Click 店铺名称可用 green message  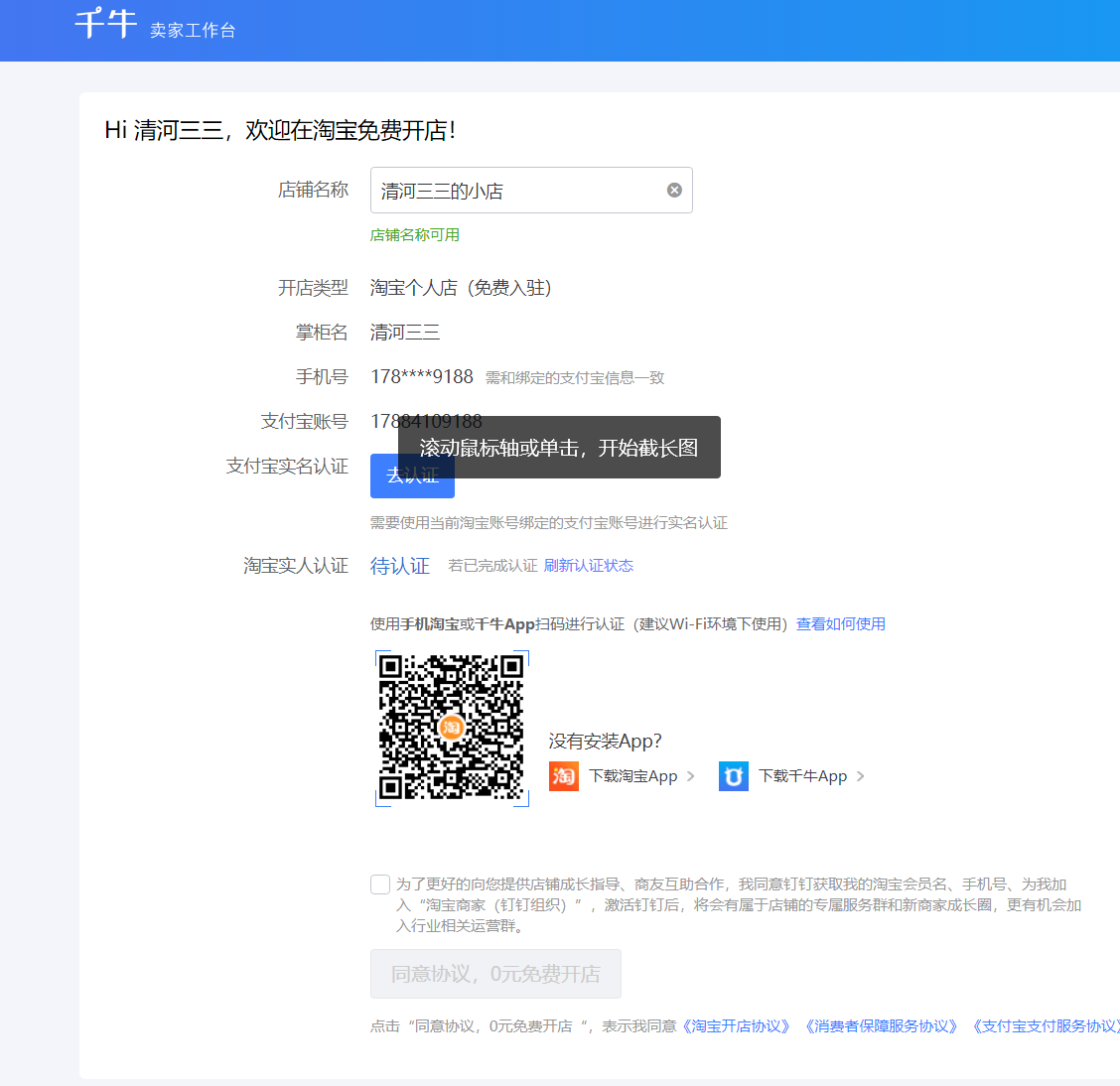(x=414, y=235)
